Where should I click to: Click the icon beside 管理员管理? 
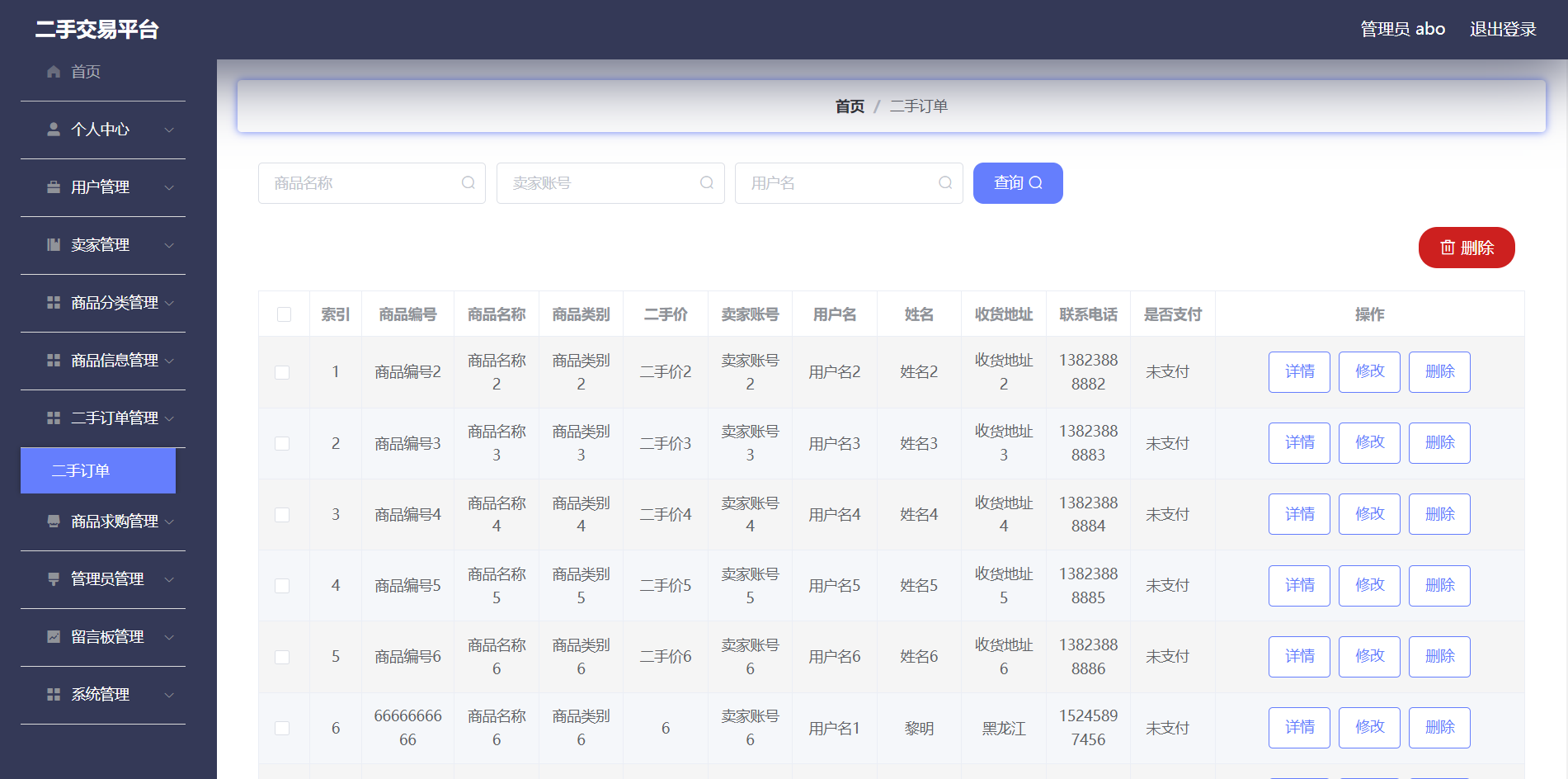pyautogui.click(x=54, y=579)
